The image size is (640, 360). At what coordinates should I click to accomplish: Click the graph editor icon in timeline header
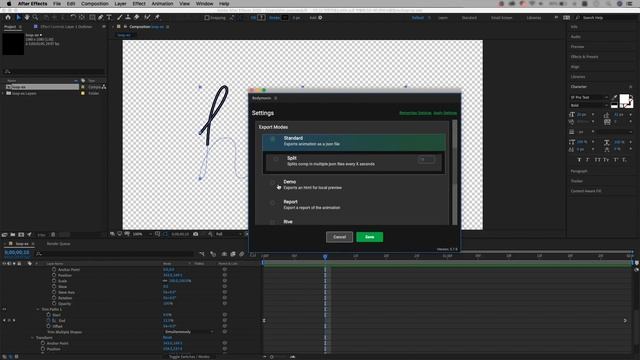pyautogui.click(x=253, y=254)
